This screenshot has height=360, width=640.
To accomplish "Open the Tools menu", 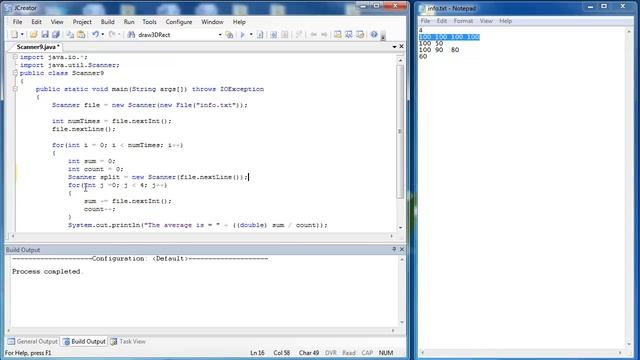I will coord(149,22).
